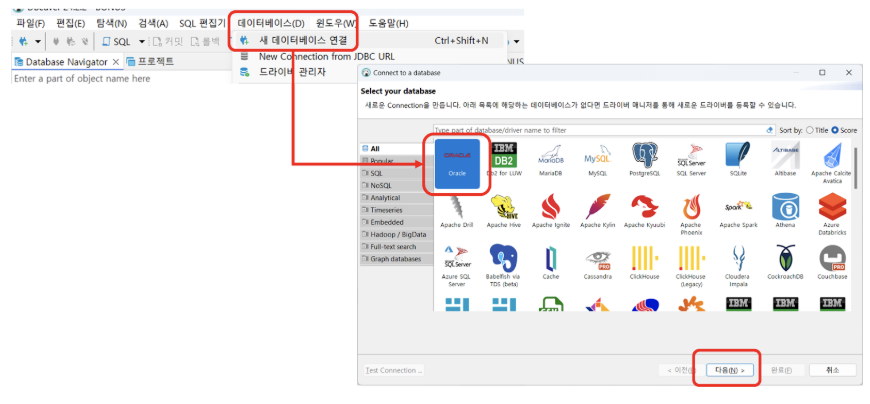This screenshot has width=870, height=404.
Task: Select the Cassandra database icon
Action: click(x=597, y=263)
